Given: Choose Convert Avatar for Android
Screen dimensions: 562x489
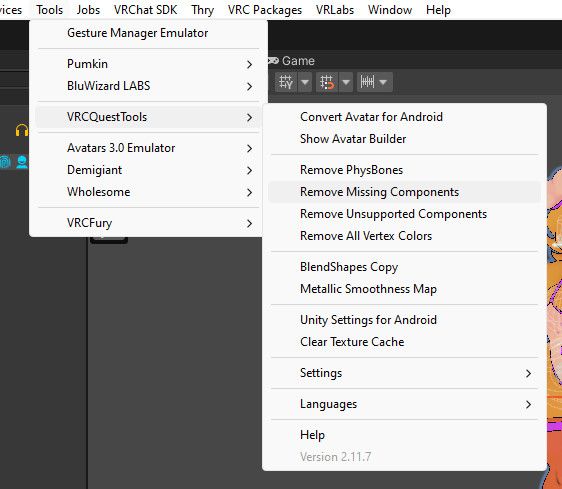Looking at the screenshot, I should coord(404,117).
